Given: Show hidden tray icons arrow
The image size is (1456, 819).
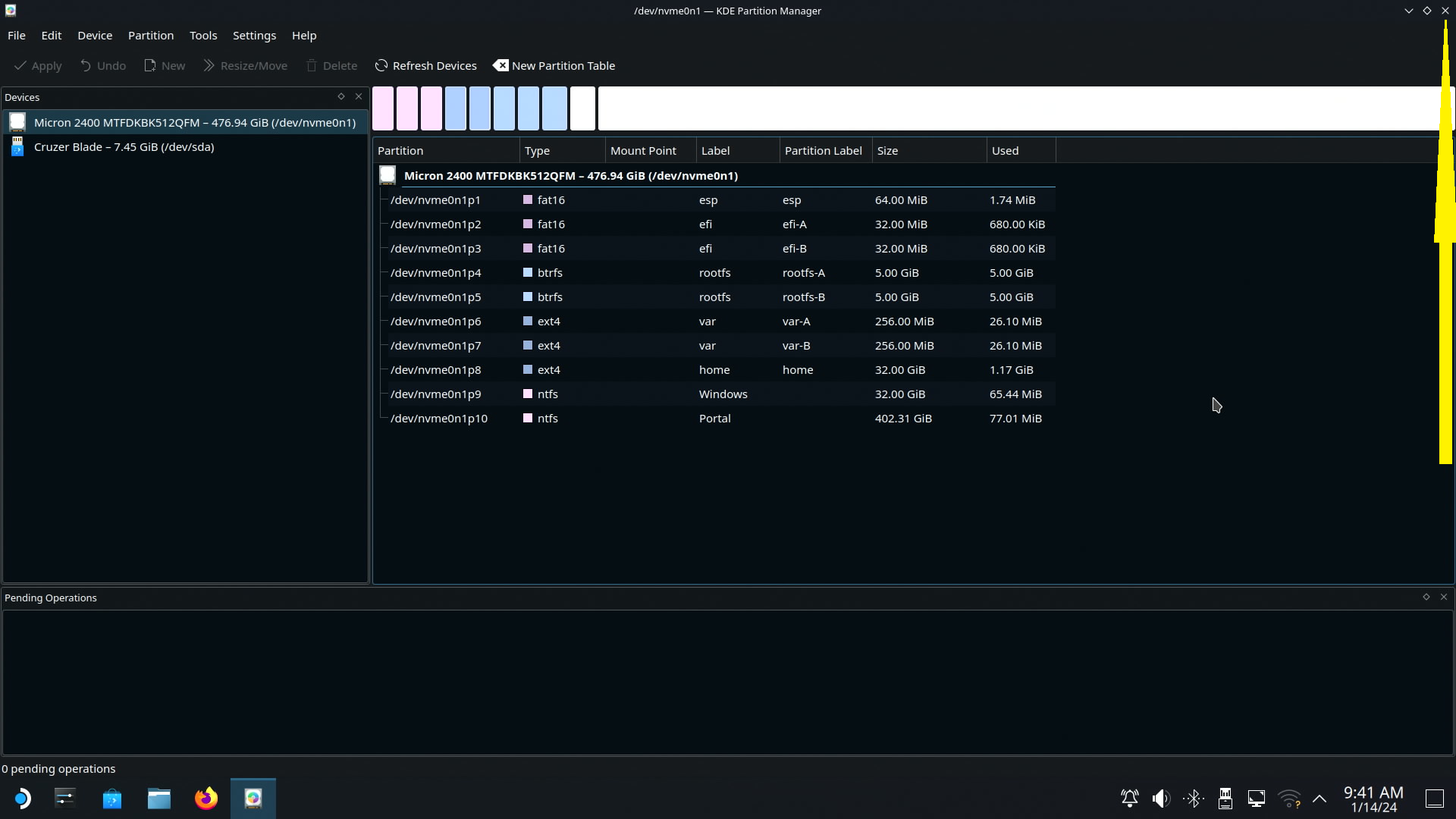Looking at the screenshot, I should point(1319,799).
